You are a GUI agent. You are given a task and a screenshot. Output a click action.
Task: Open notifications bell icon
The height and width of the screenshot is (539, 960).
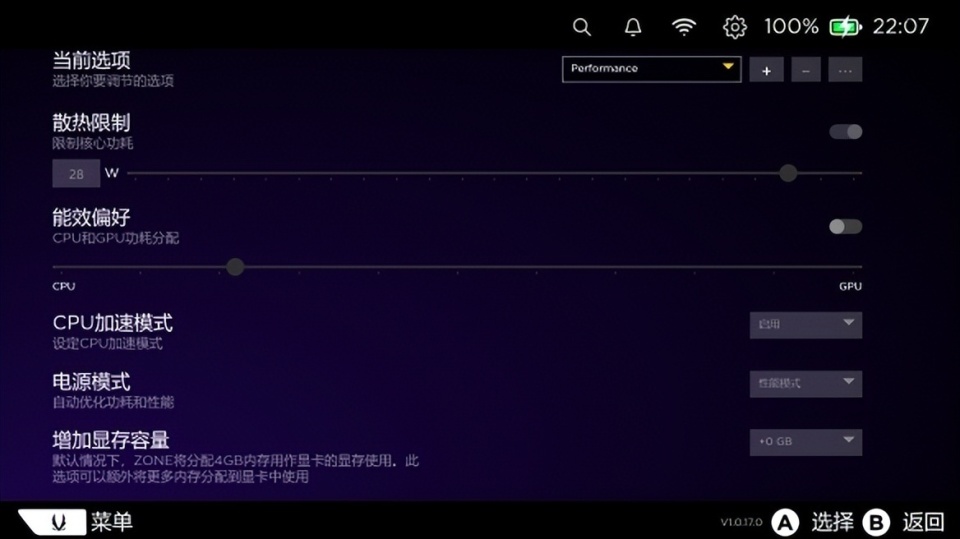[633, 27]
